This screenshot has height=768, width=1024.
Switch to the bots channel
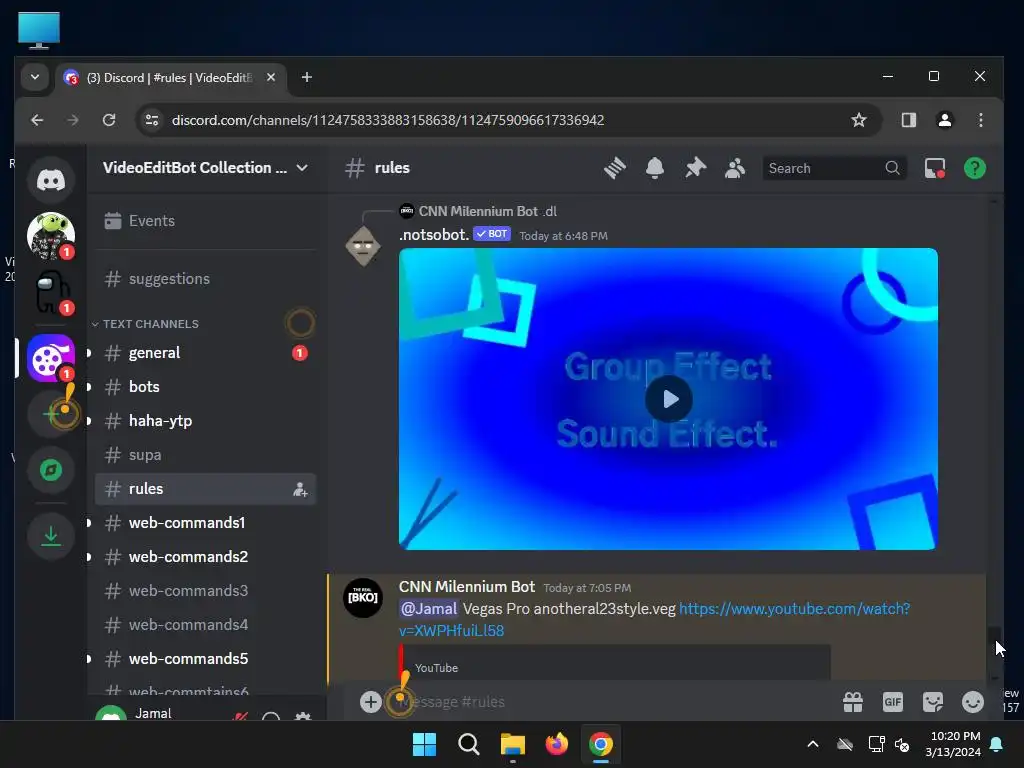pos(206,387)
